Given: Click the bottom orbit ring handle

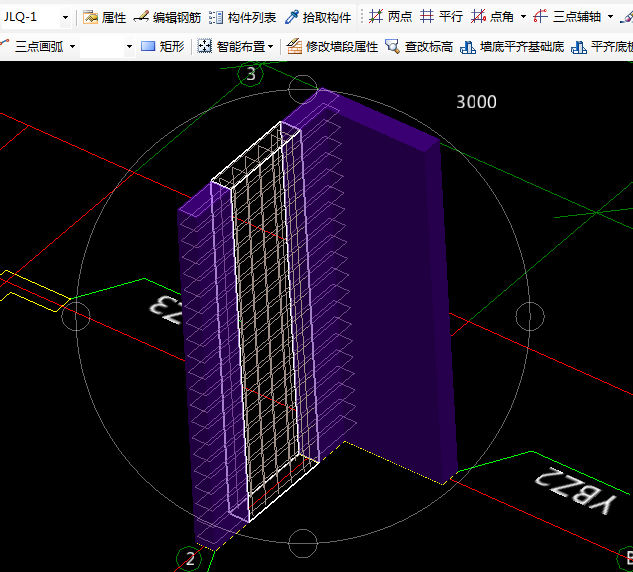Looking at the screenshot, I should pos(303,543).
